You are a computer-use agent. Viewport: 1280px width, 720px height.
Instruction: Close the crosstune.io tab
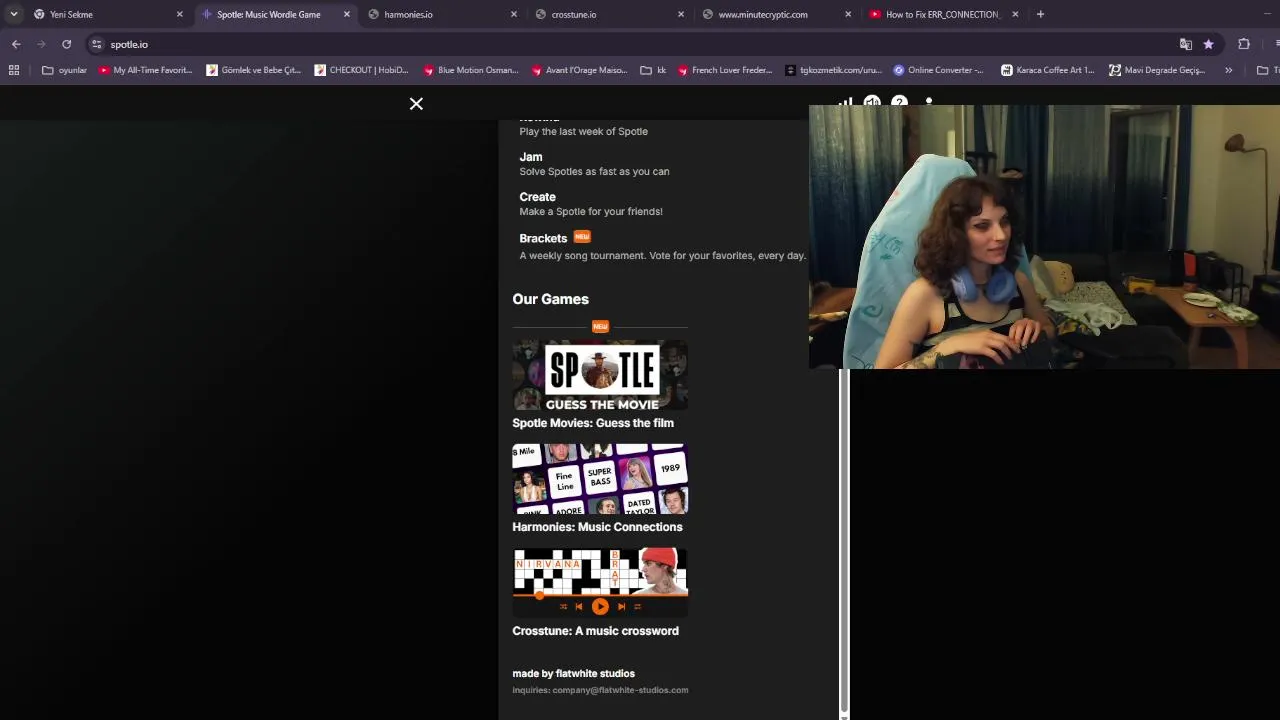point(681,14)
